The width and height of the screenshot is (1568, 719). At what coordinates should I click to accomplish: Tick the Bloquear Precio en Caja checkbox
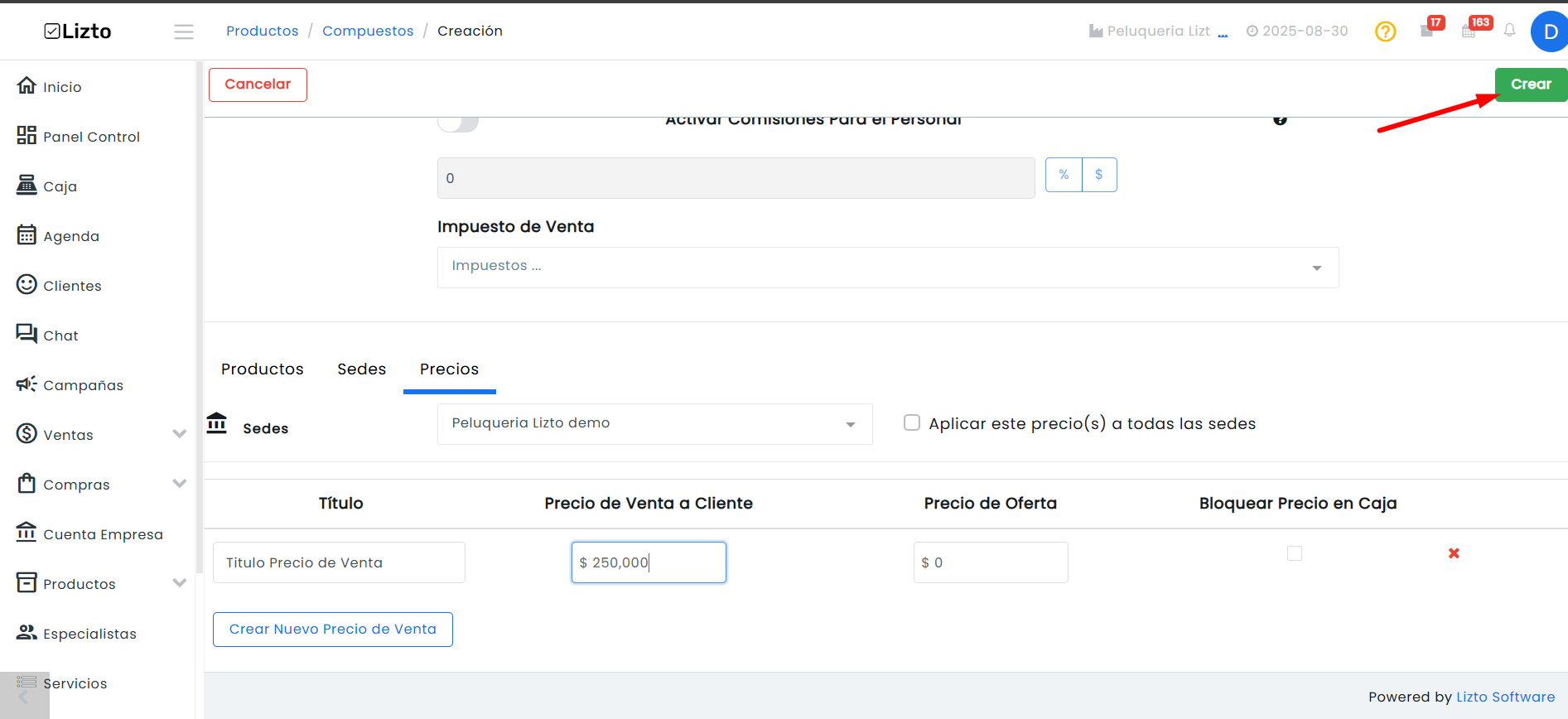(x=1295, y=553)
